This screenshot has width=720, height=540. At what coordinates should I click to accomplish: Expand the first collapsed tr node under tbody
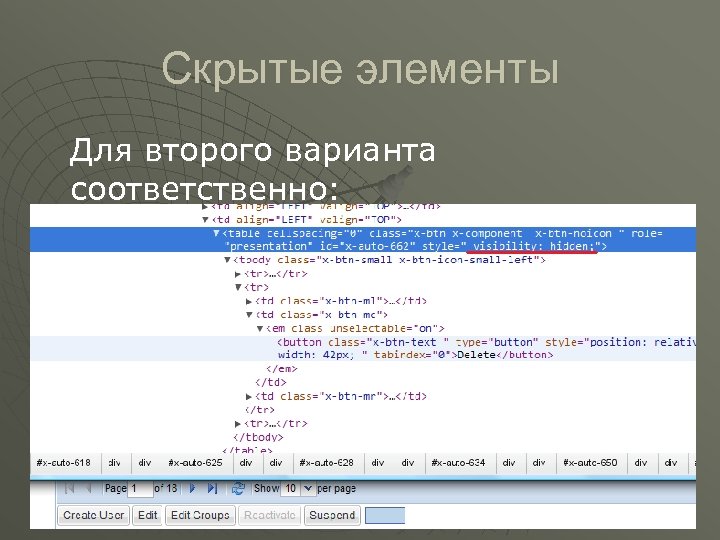point(237,274)
